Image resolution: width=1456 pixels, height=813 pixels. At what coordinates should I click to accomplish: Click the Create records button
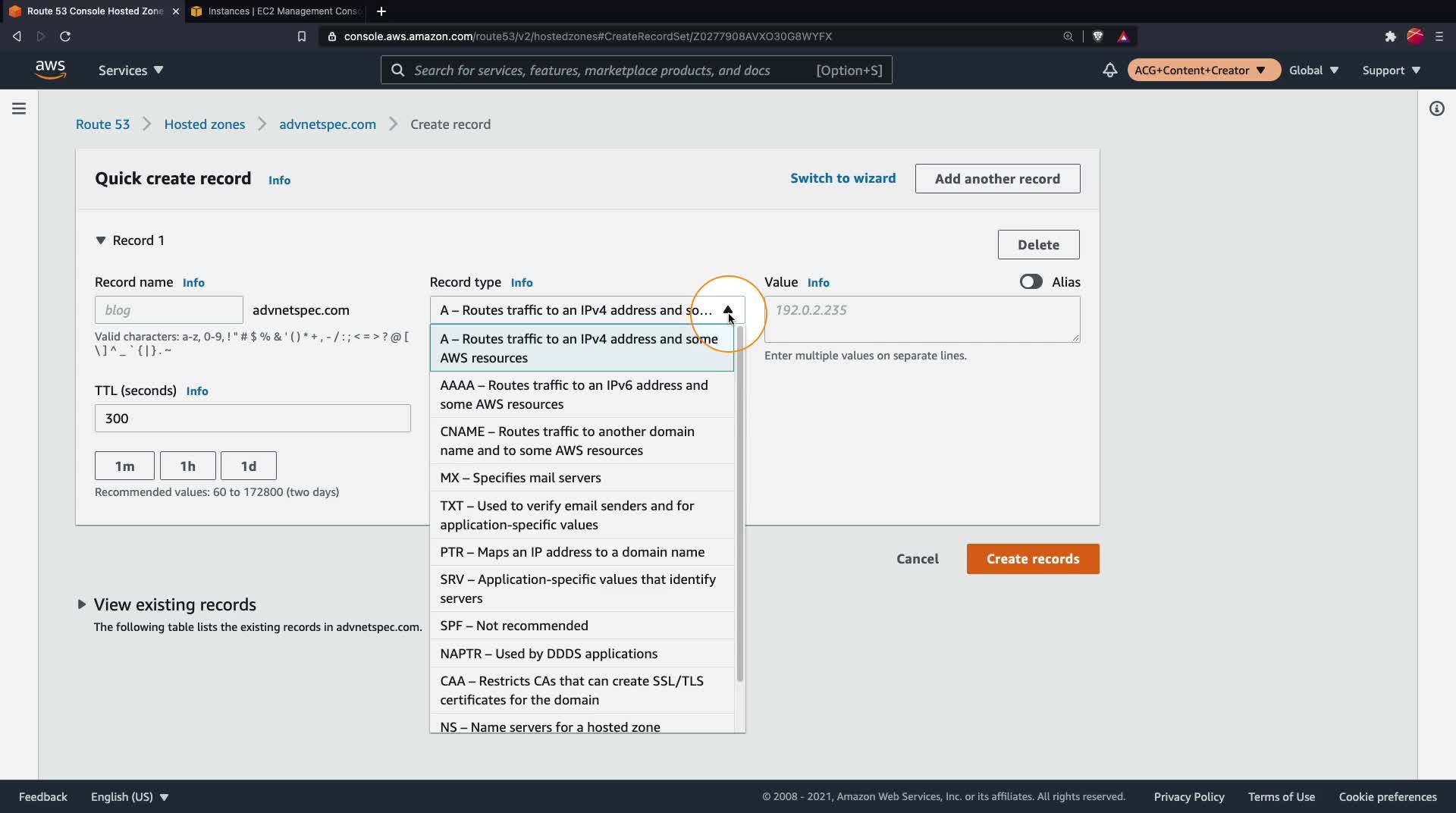click(1033, 559)
